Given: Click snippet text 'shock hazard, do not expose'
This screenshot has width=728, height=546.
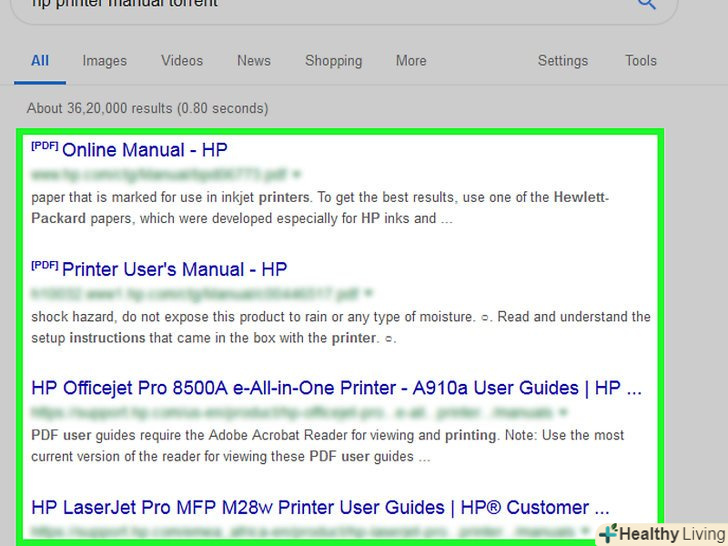Looking at the screenshot, I should (x=119, y=317).
